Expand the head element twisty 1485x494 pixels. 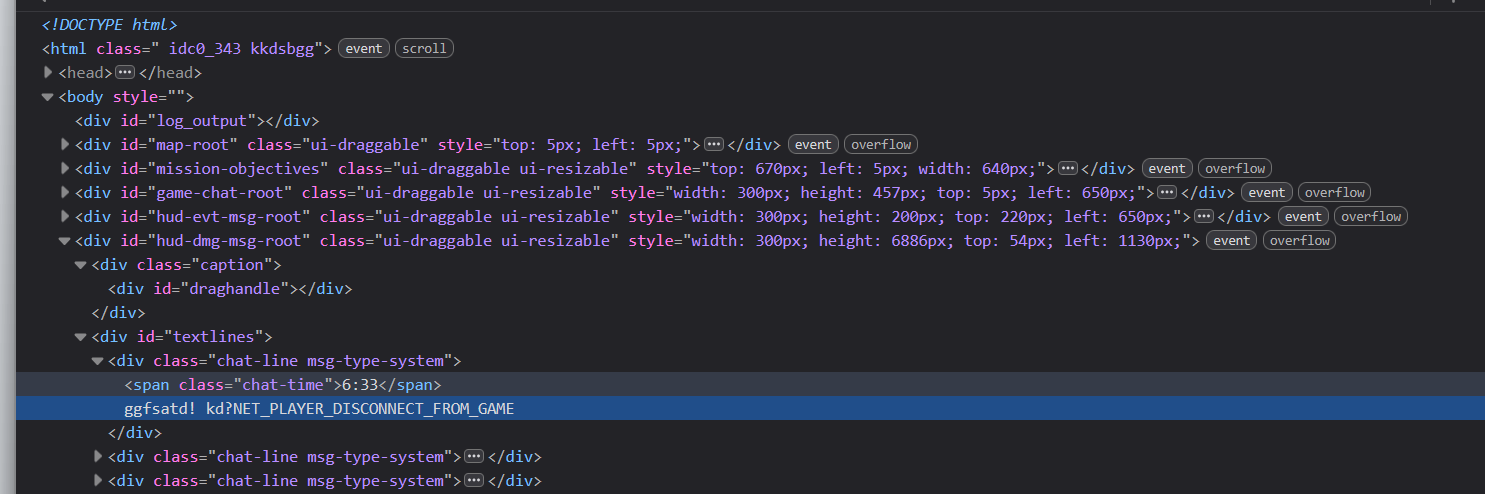click(48, 73)
